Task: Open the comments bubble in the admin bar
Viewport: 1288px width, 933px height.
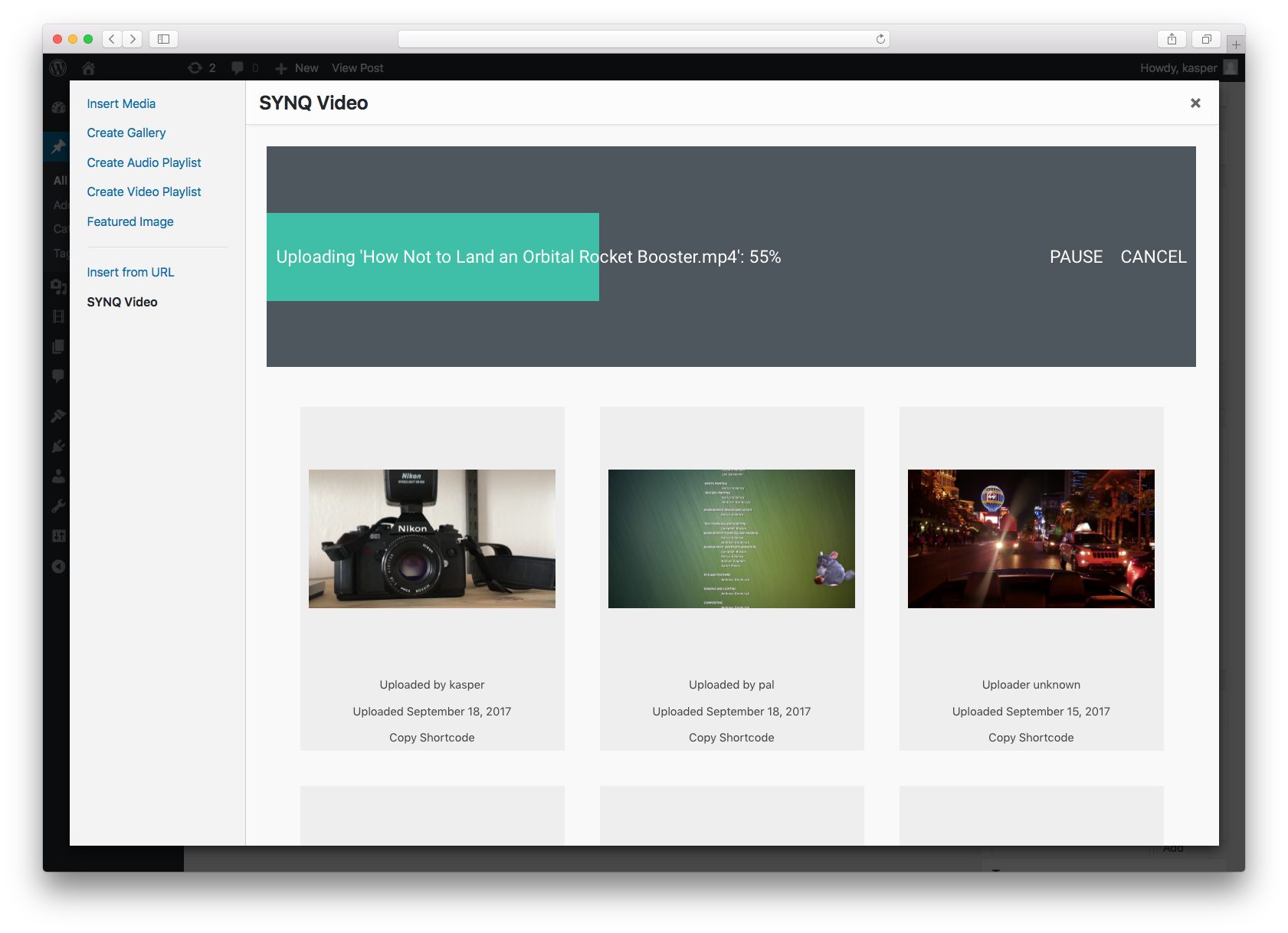Action: click(244, 68)
